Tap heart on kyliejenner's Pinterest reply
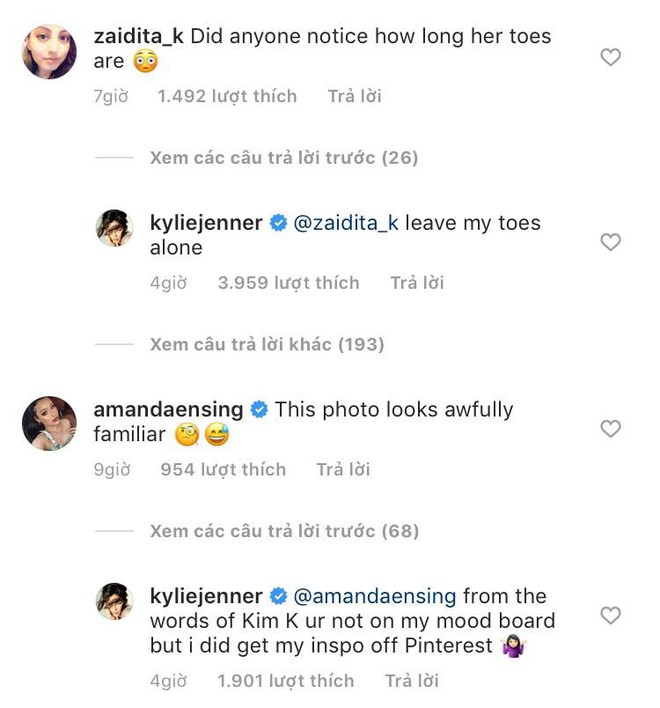660x708 pixels. [x=610, y=615]
